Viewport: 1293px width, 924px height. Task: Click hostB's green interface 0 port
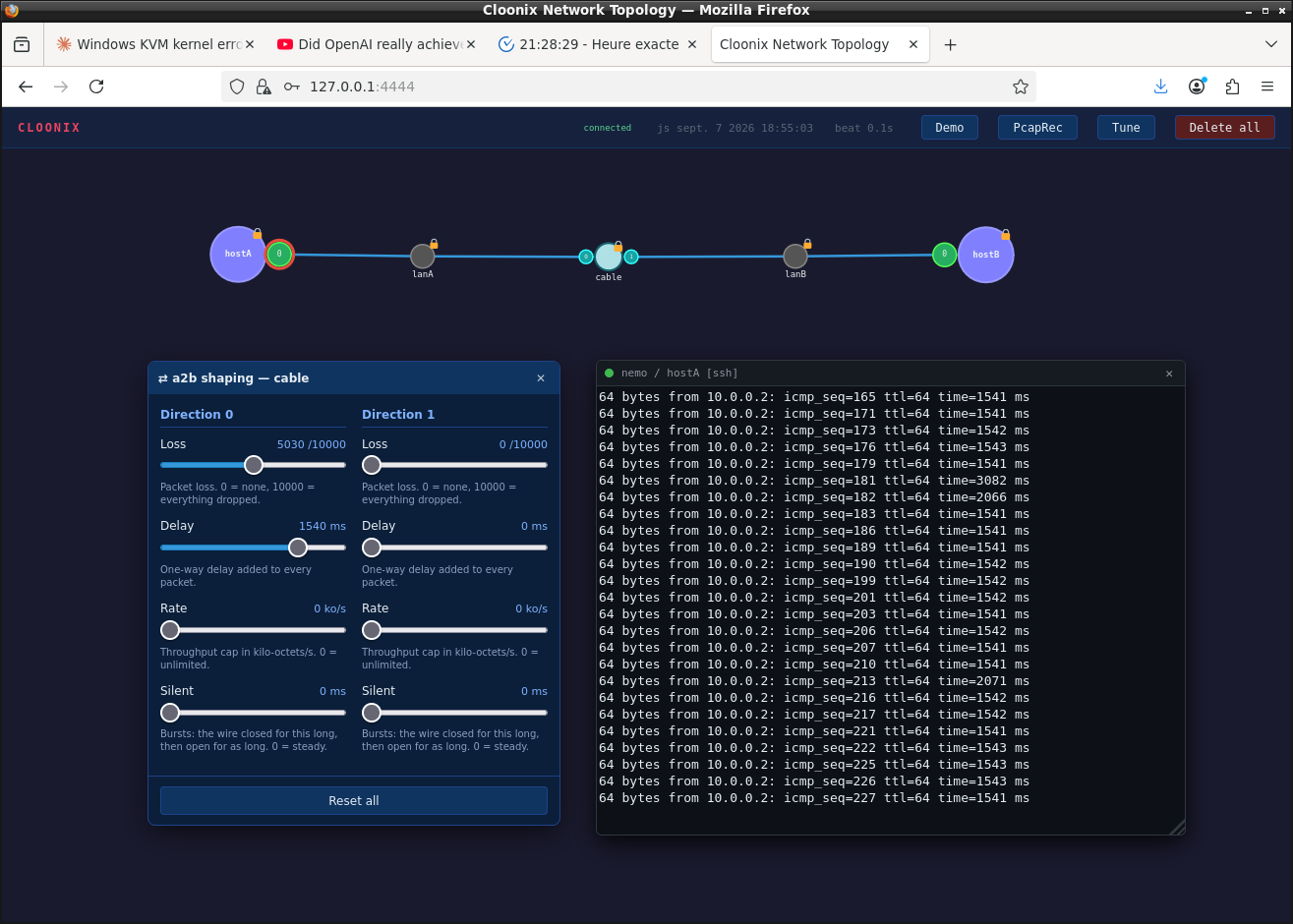point(944,255)
